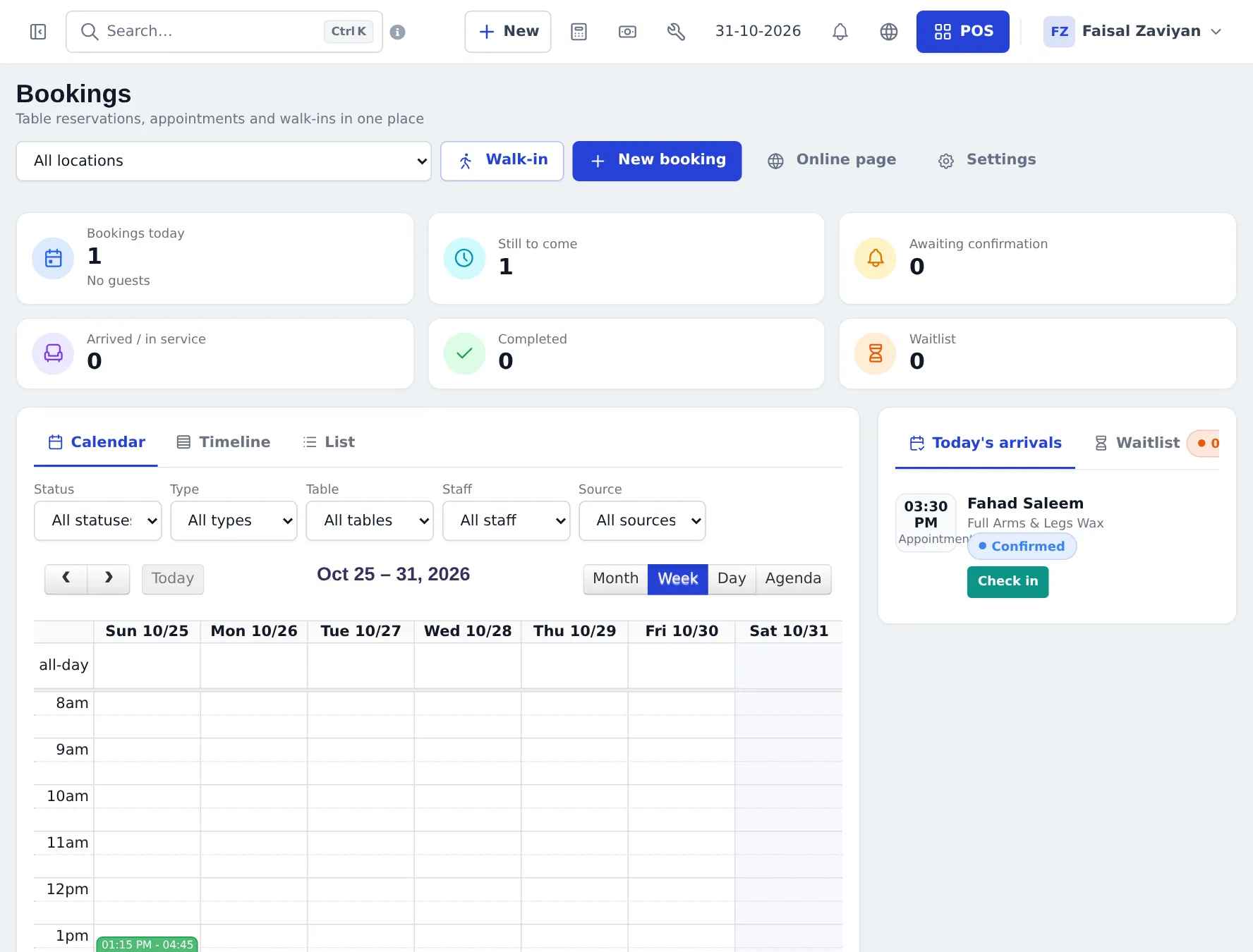Open the Status filter dropdown

(98, 520)
